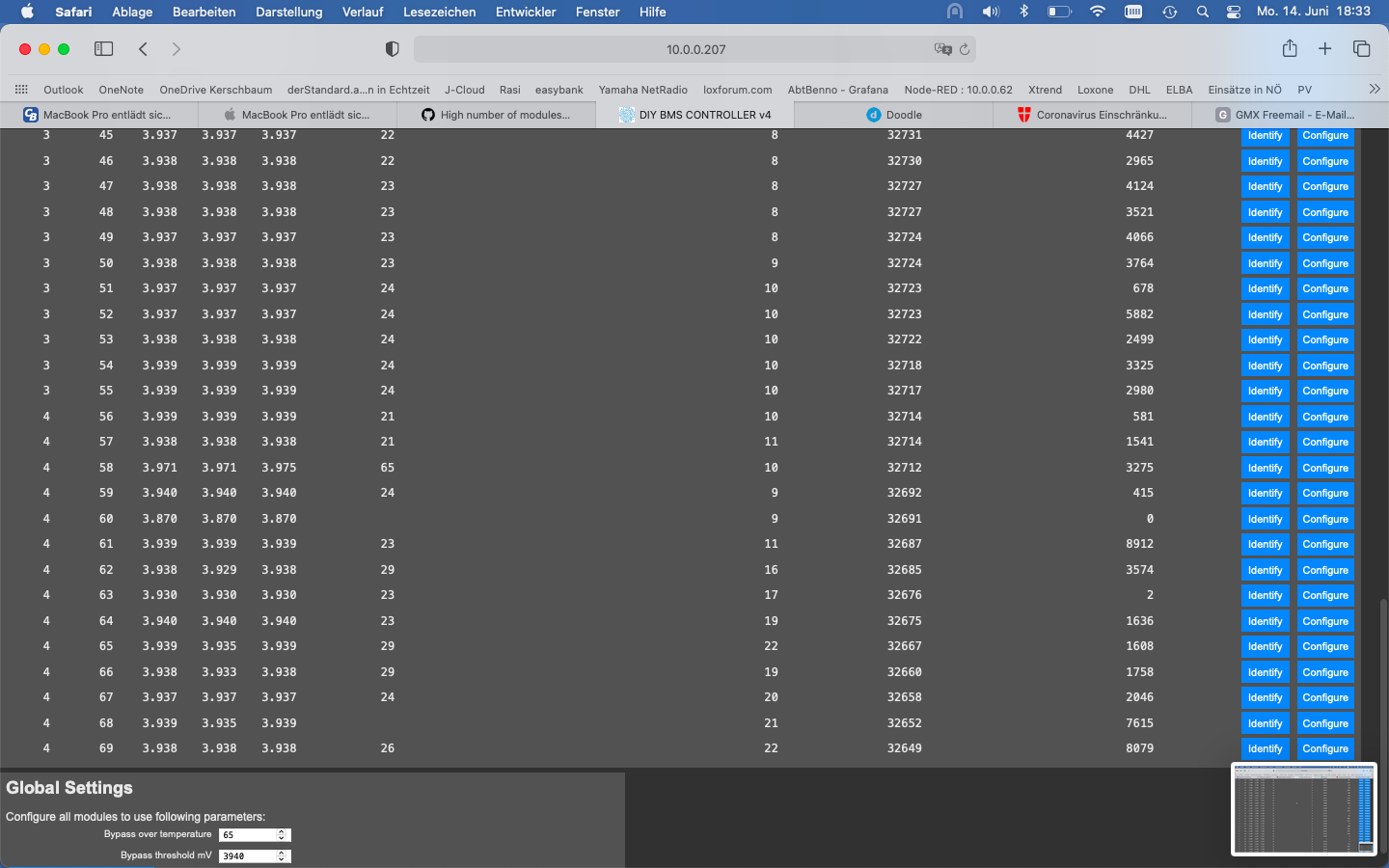Viewport: 1389px width, 868px height.
Task: Click the screenshot preview thumbnail
Action: [1304, 808]
